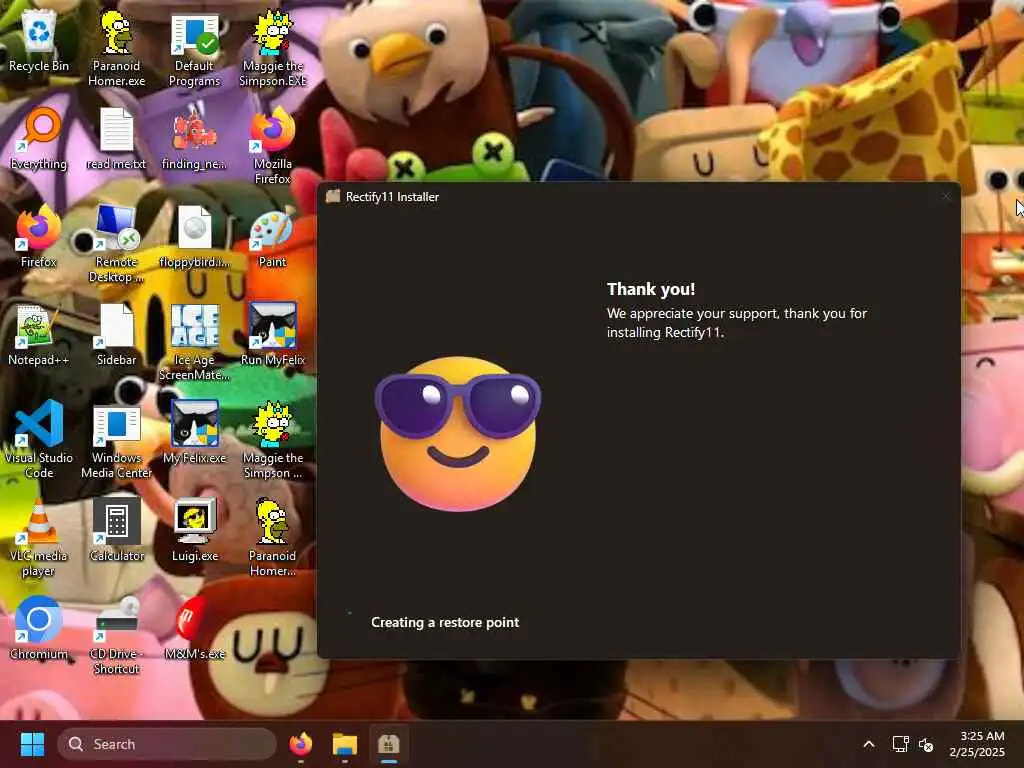
Task: Select the Maggie the Simpson ... icon below Run MyFelix
Action: click(272, 440)
